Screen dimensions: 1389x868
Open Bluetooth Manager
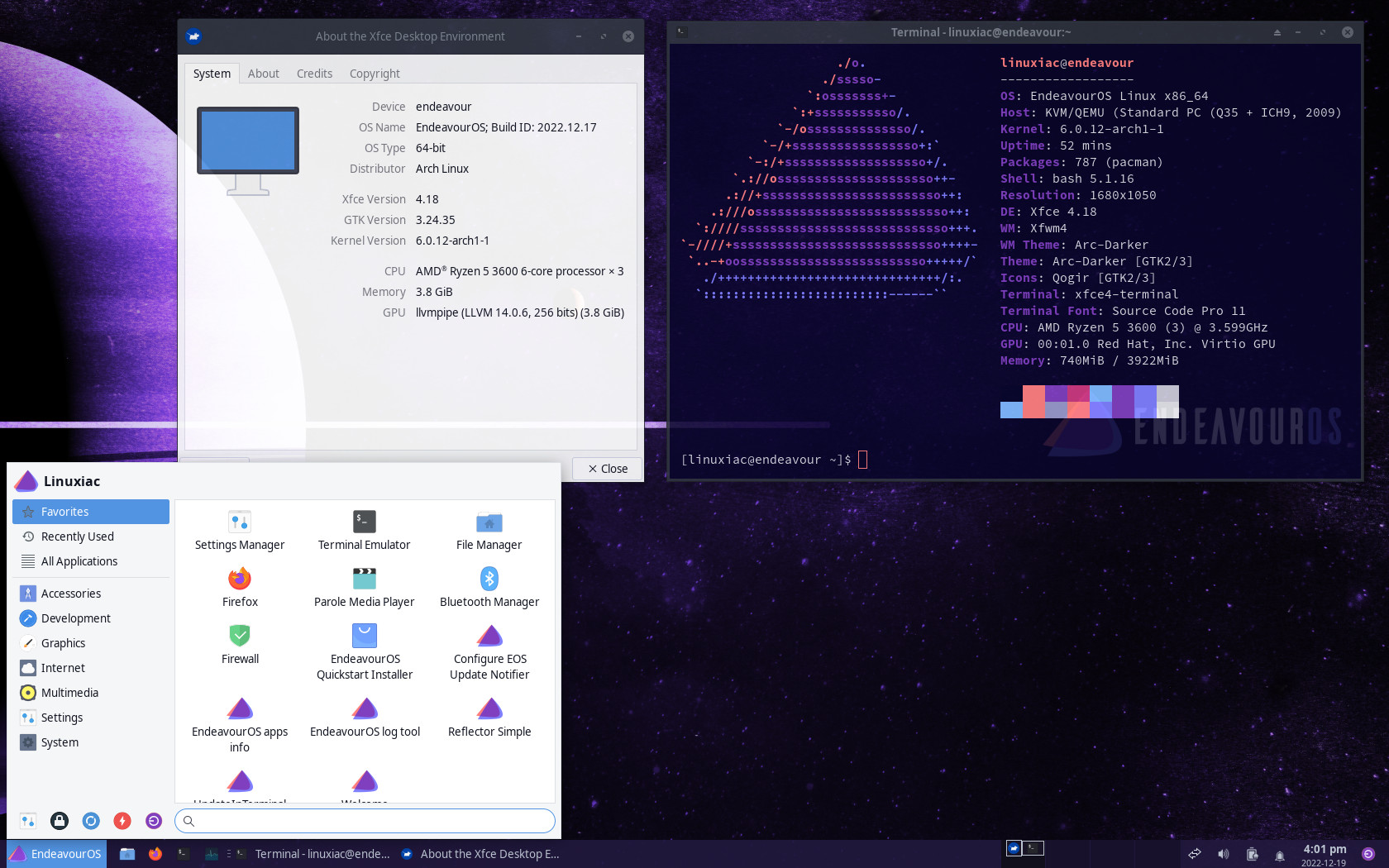tap(489, 588)
